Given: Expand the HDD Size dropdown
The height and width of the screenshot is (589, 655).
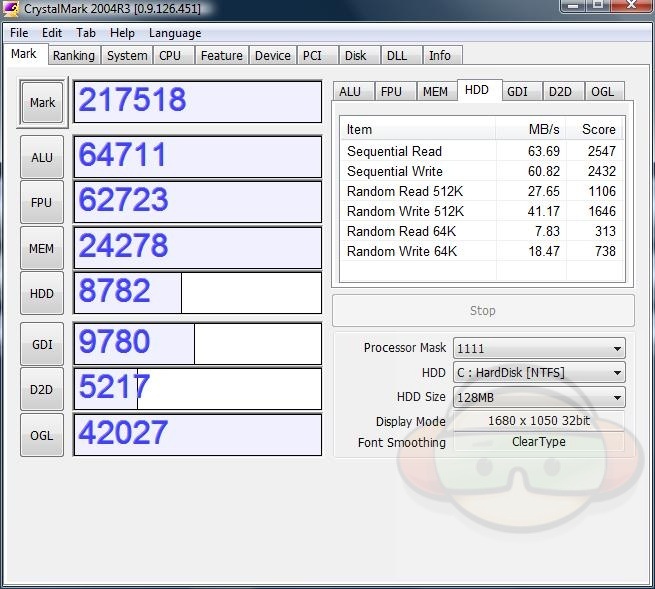Looking at the screenshot, I should (x=617, y=397).
